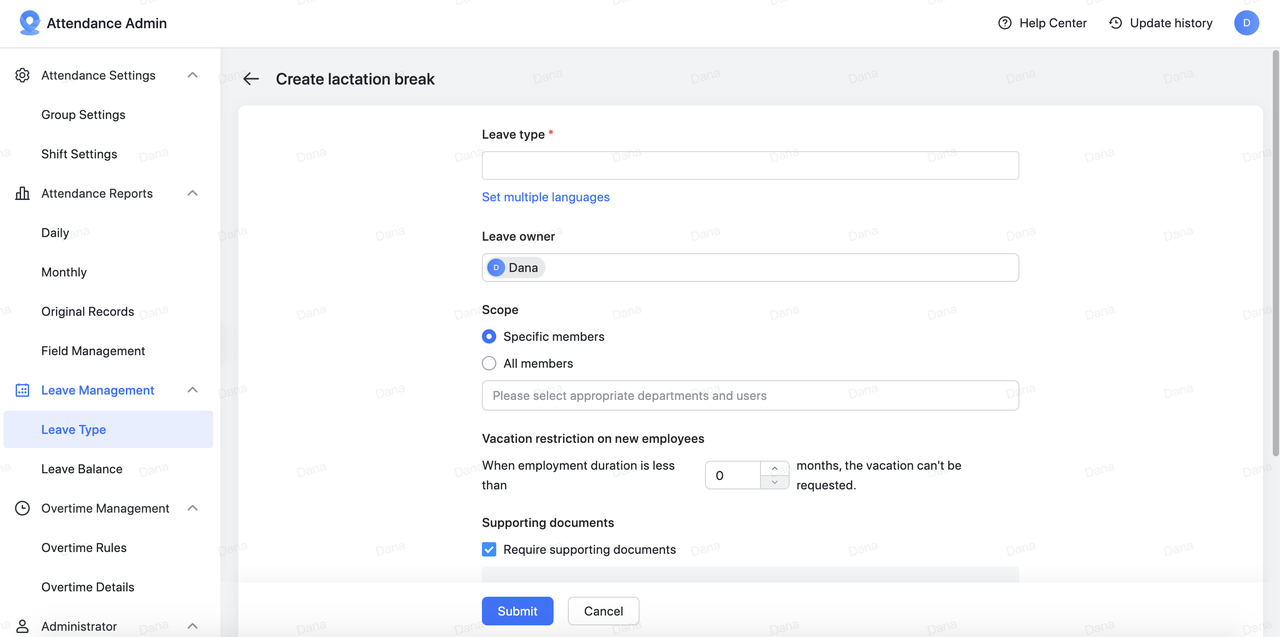
Task: Open Leave Balance in the sidebar
Action: [x=82, y=469]
